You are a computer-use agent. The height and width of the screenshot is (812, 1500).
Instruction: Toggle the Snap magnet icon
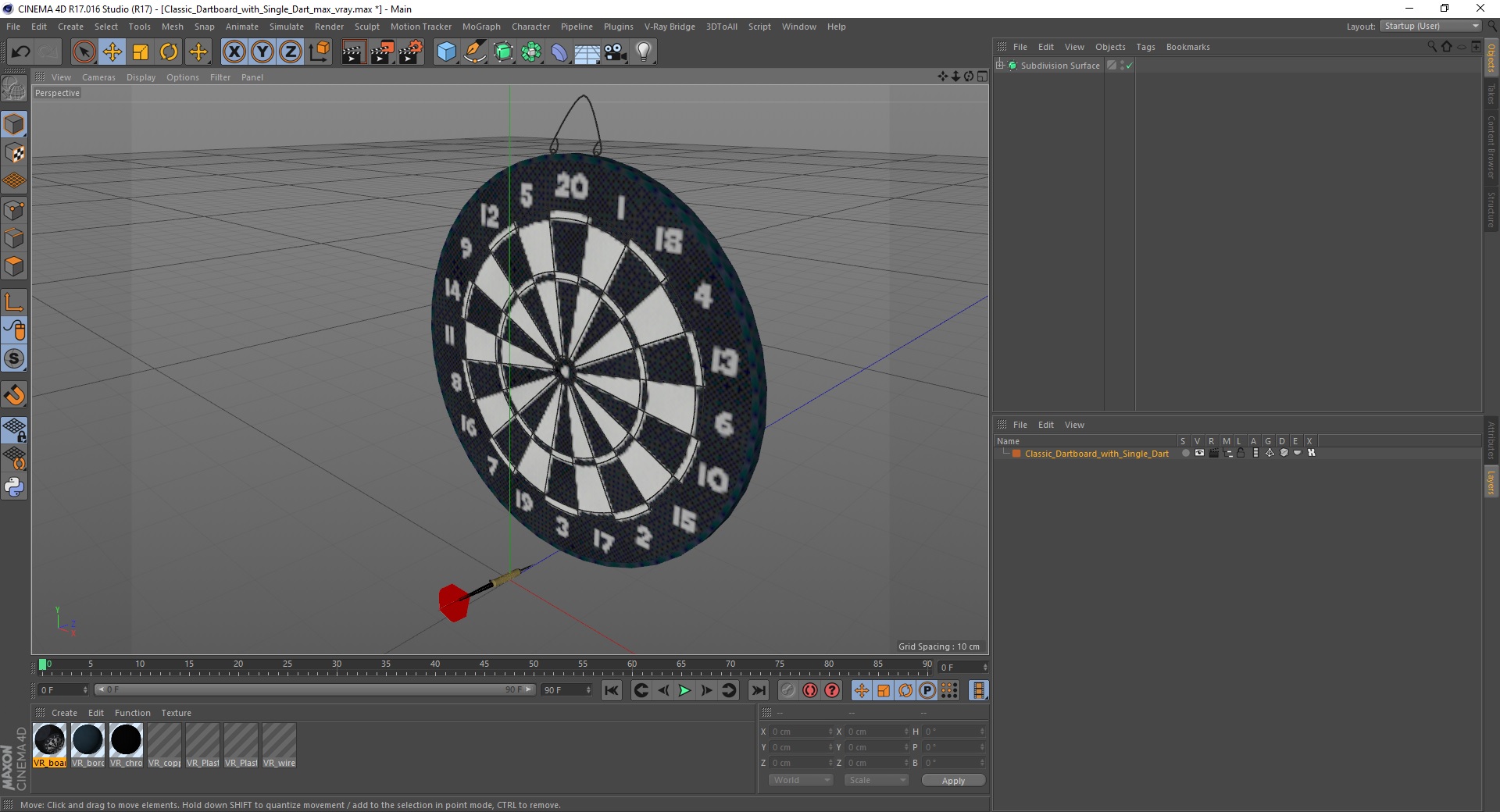tap(14, 394)
